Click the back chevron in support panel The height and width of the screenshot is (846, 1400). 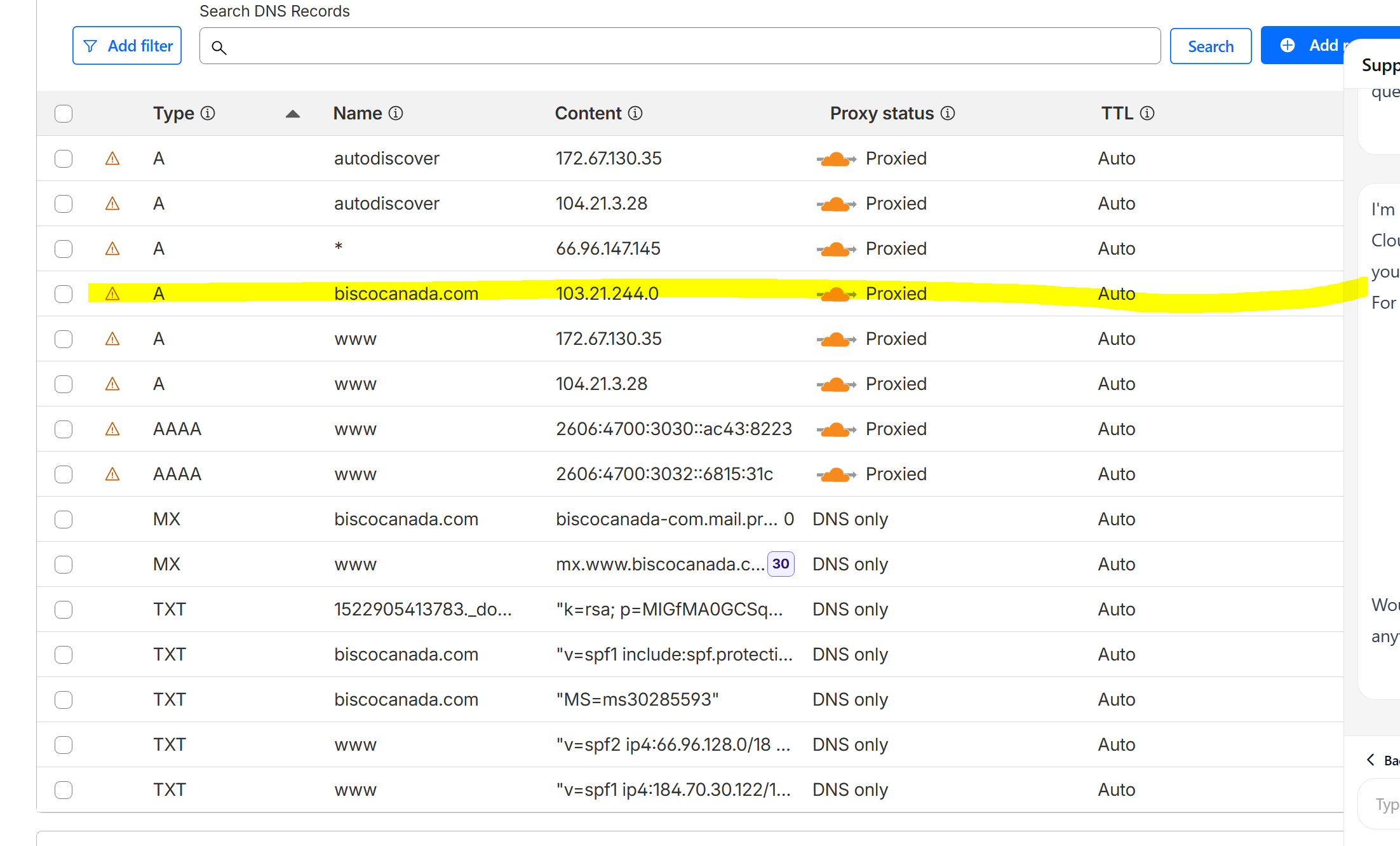1371,760
